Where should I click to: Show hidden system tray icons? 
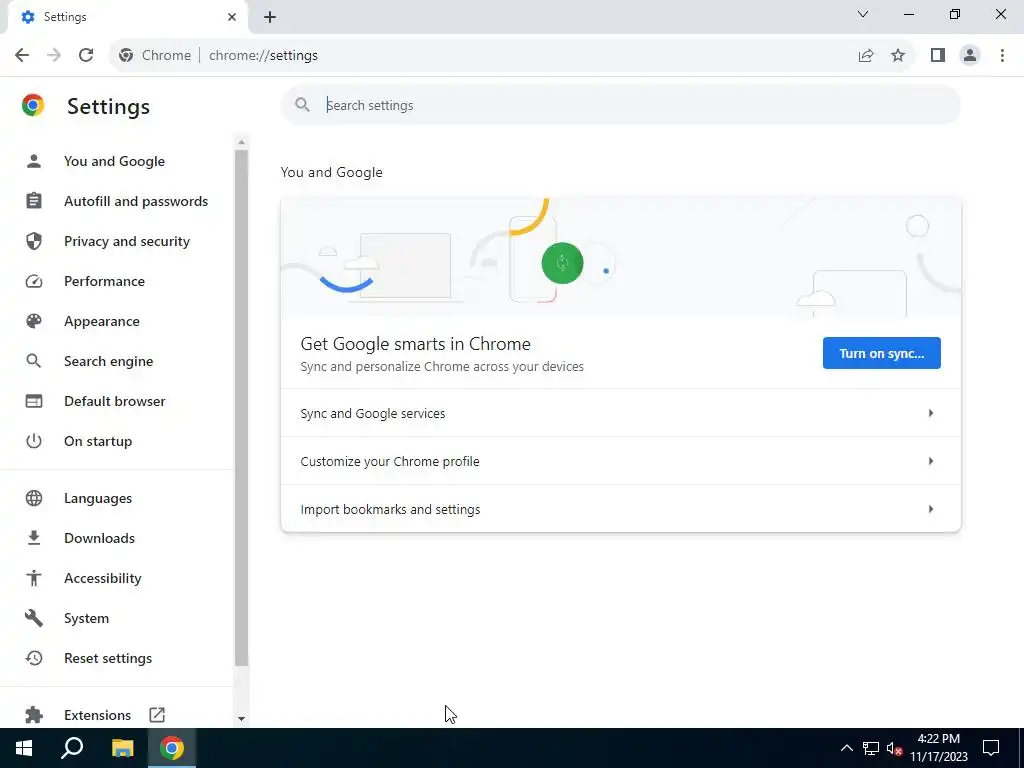[x=846, y=748]
